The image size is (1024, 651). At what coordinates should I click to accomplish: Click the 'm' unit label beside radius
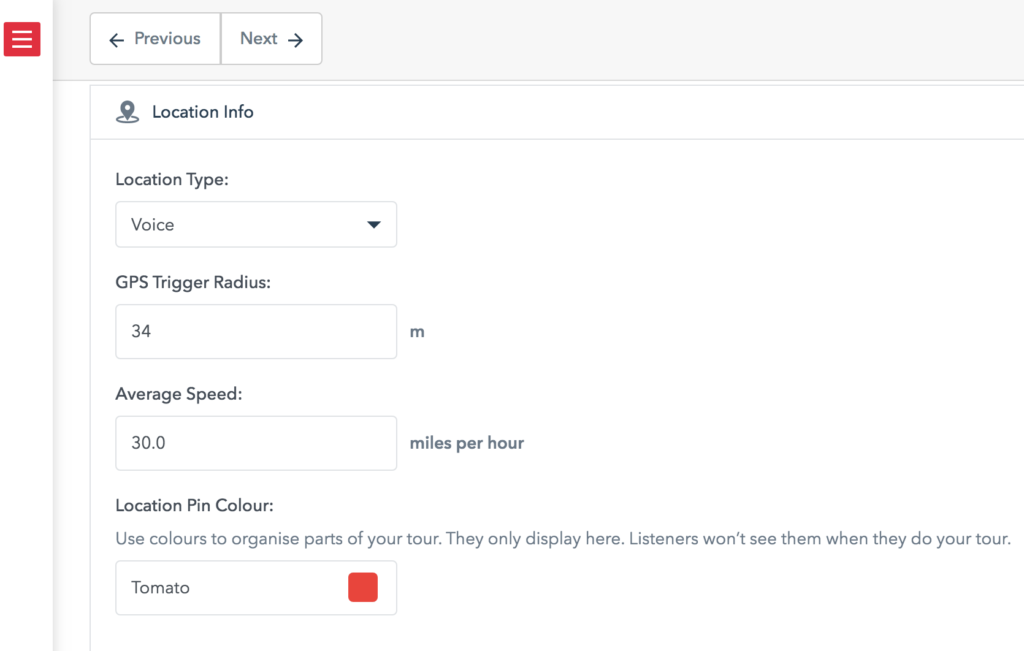[417, 332]
